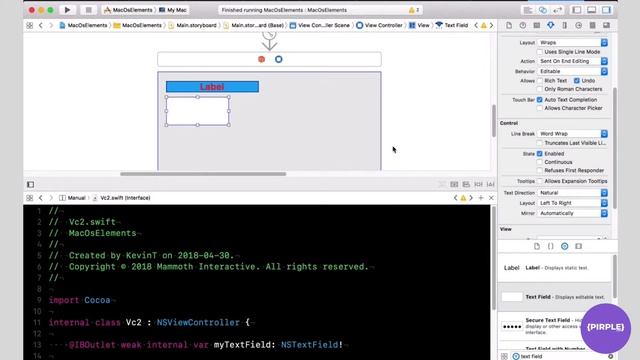Open the Layout Wraps dropdown

point(573,42)
